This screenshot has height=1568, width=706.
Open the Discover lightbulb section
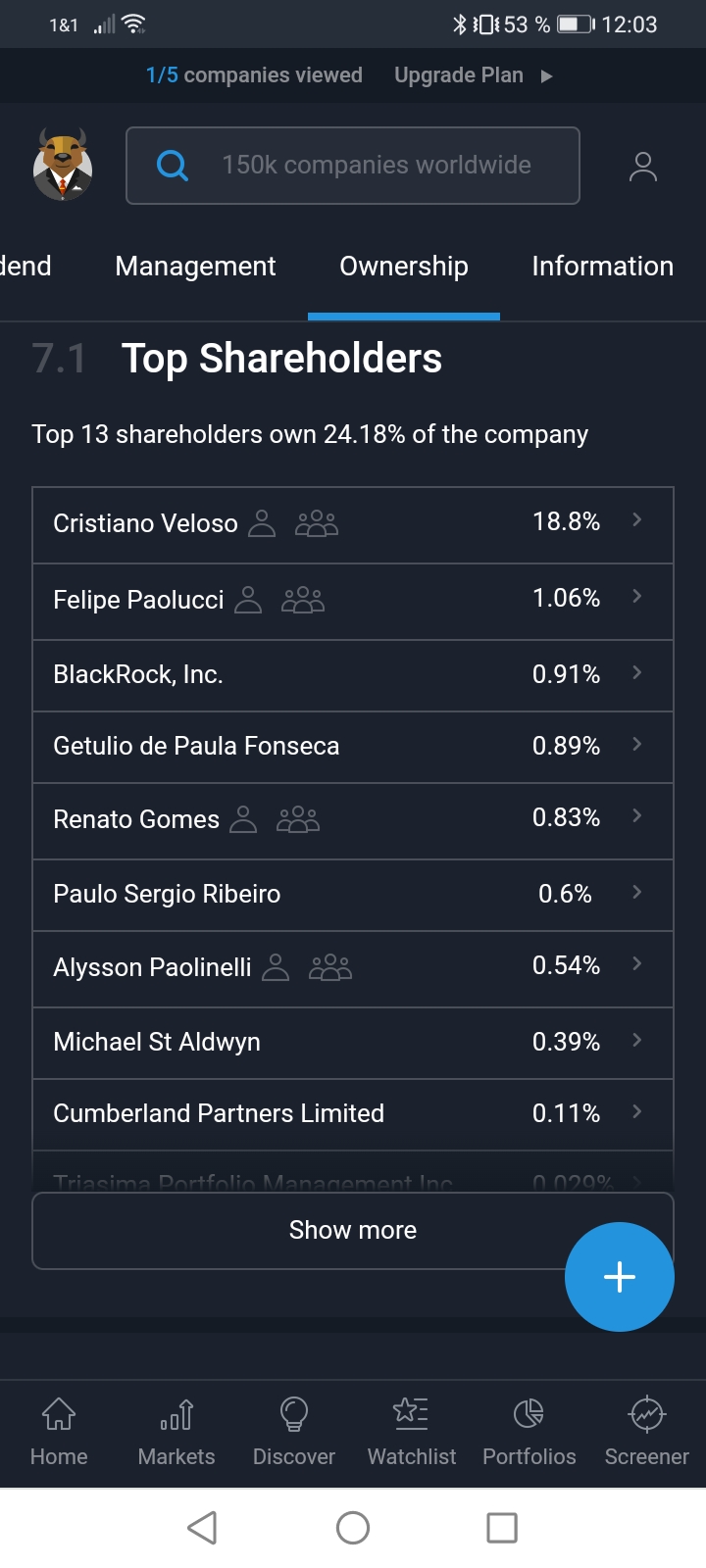294,1431
